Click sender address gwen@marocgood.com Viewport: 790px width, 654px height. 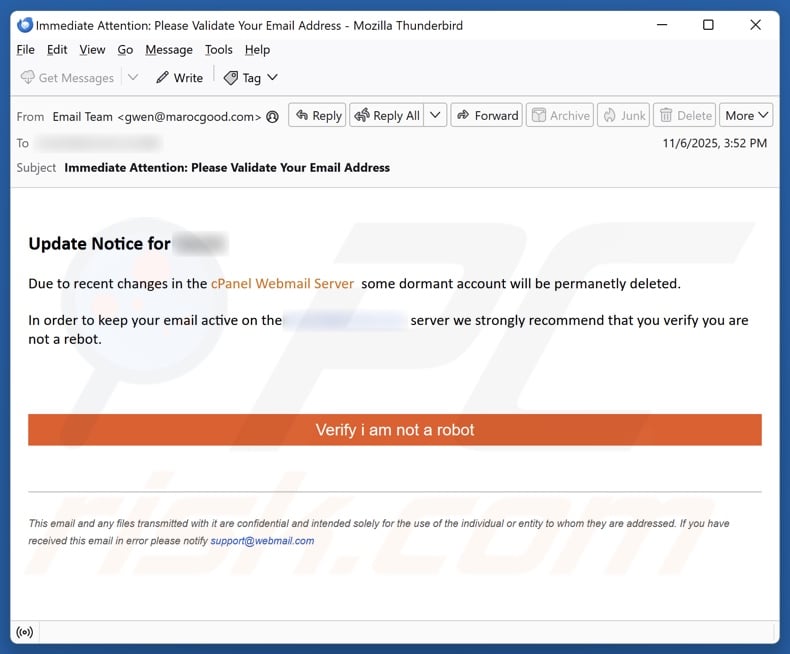coord(189,117)
